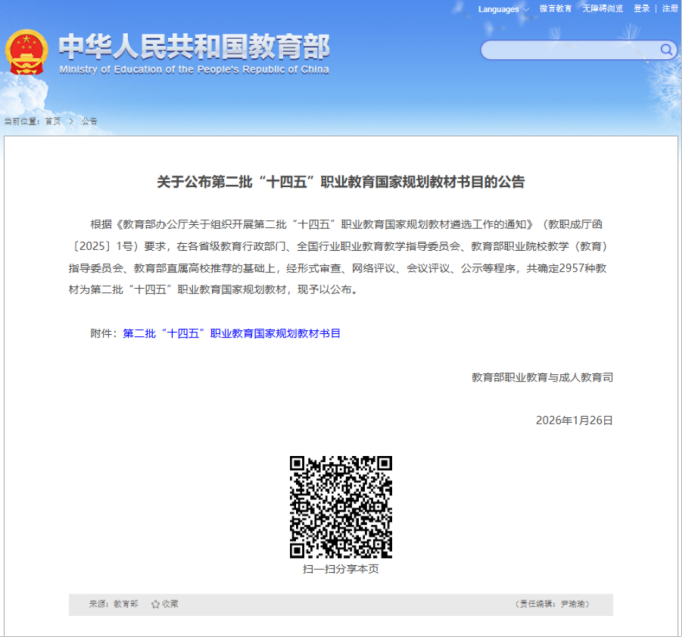Open the 微言教育 link

(555, 9)
